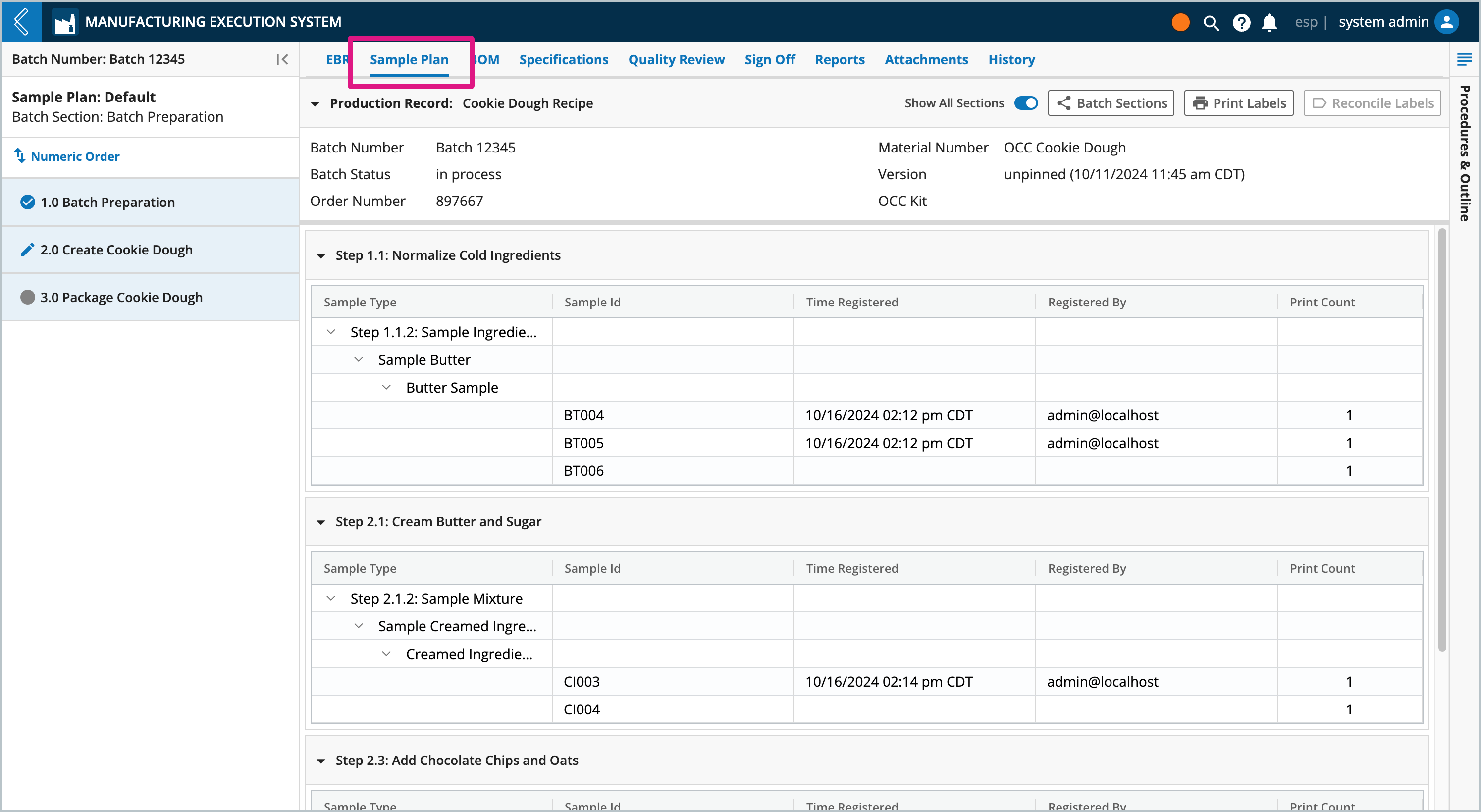Toggle the Show All Sections switch
The height and width of the screenshot is (812, 1481).
click(1026, 103)
